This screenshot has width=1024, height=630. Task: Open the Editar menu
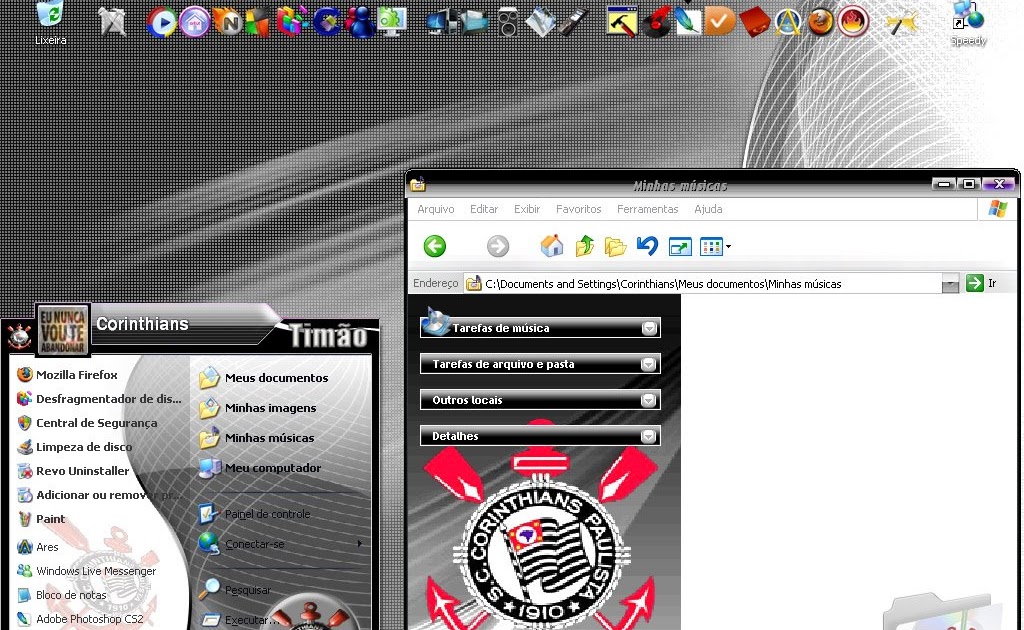[x=484, y=209]
